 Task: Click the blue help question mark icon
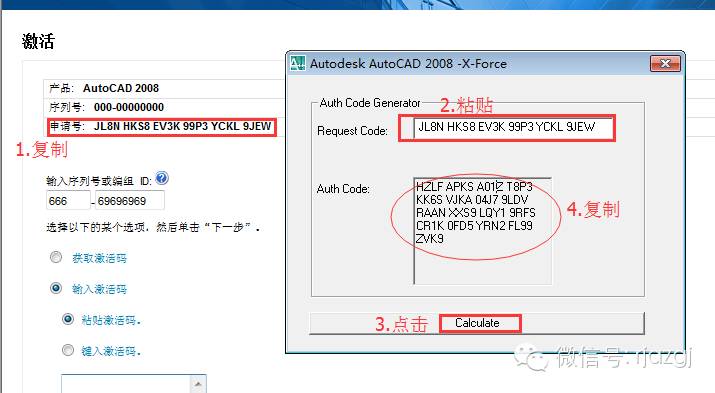(162, 178)
